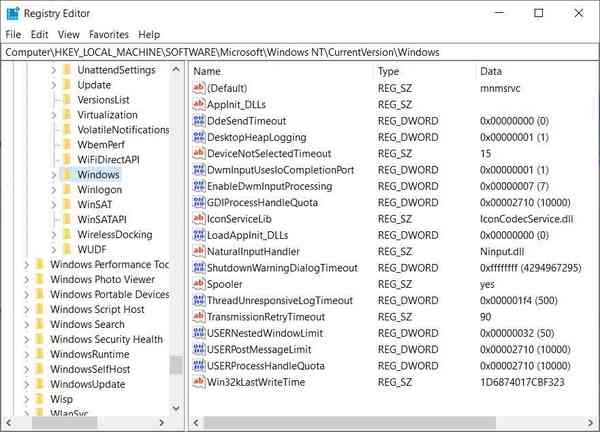Click the string icon beside IconServiceLib
Screen dimensions: 600x432
coord(199,219)
